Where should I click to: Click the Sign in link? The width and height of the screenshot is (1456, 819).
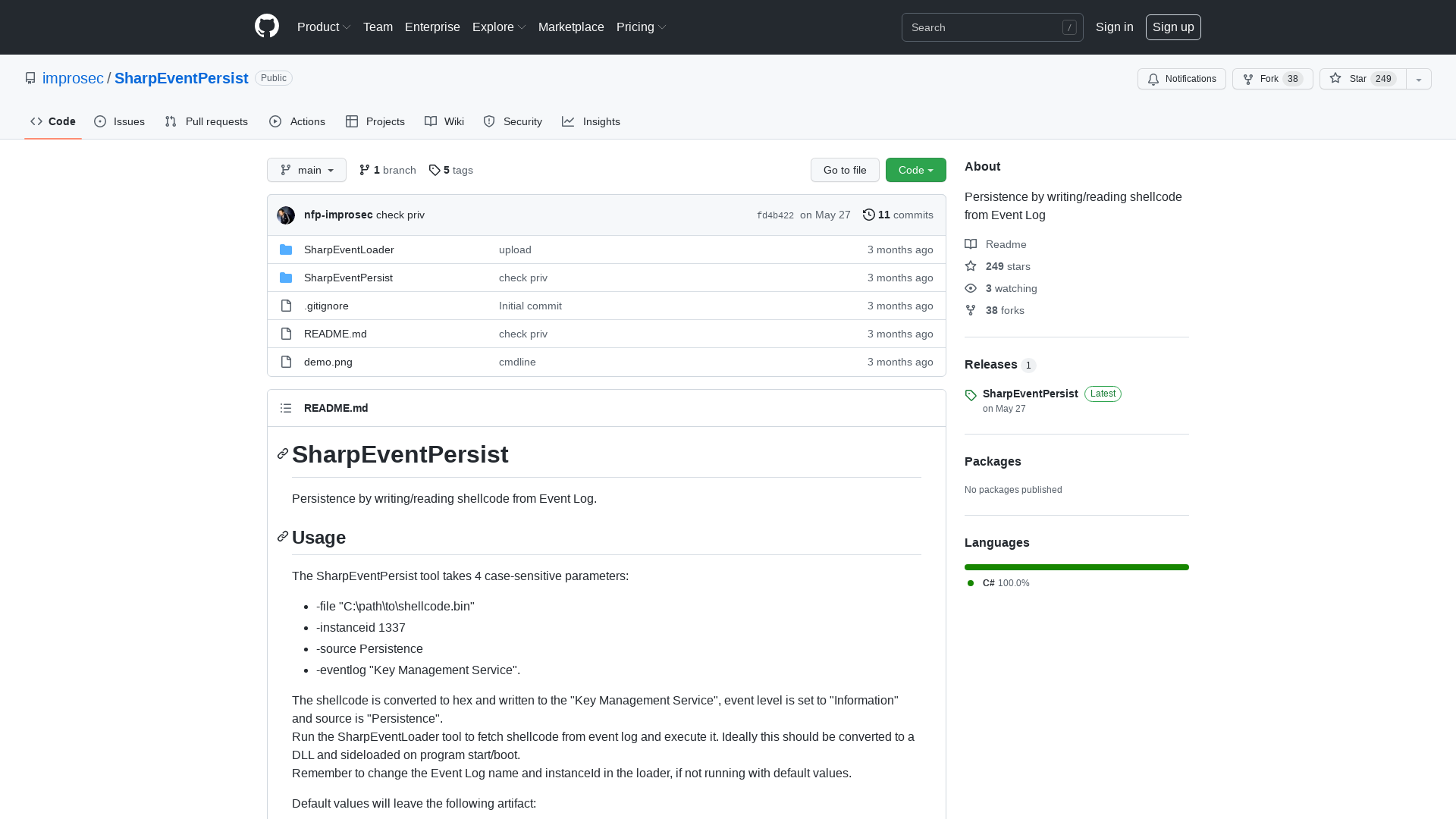point(1114,27)
